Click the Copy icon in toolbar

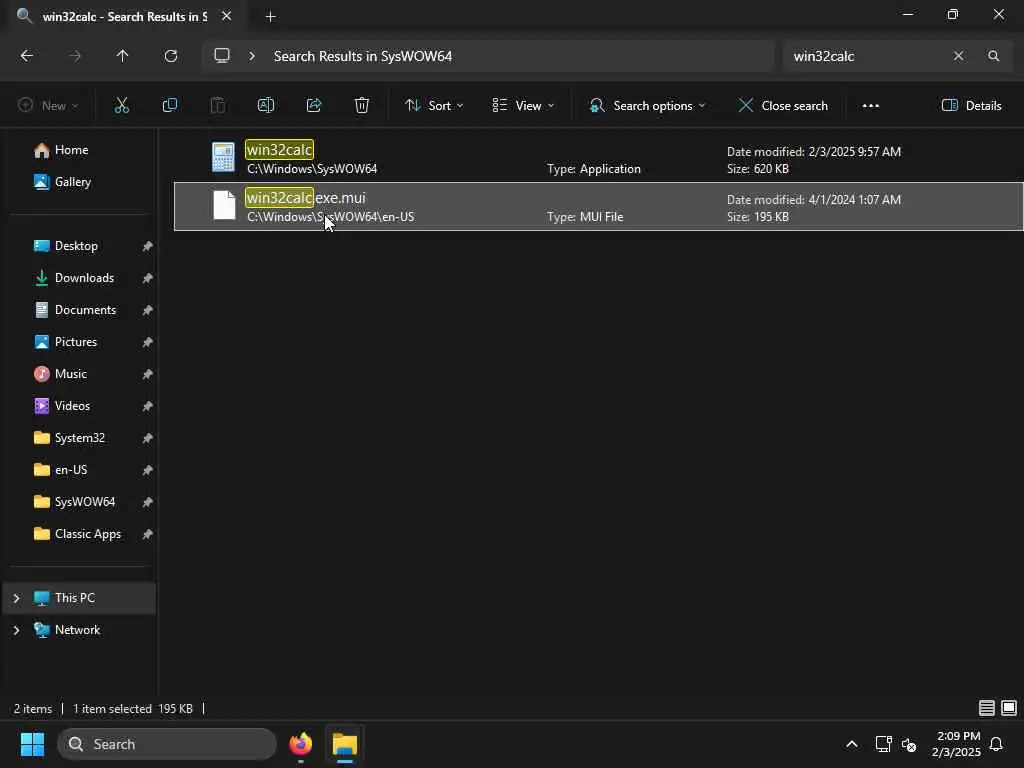coord(170,105)
